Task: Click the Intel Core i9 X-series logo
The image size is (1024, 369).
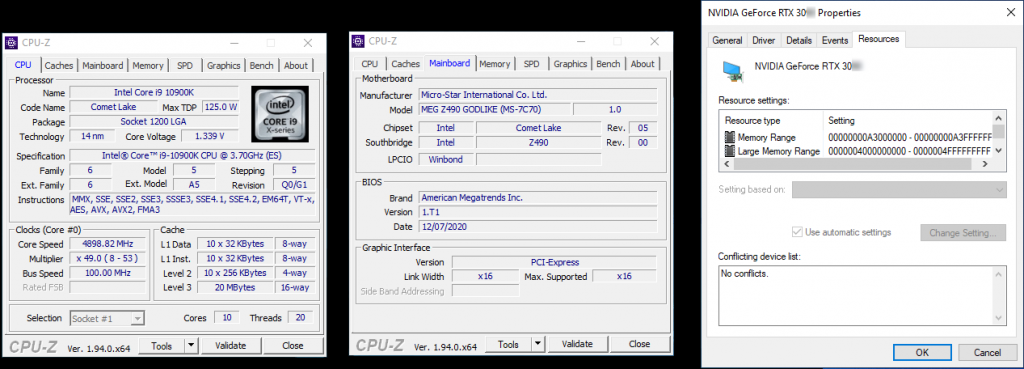Action: 279,114
